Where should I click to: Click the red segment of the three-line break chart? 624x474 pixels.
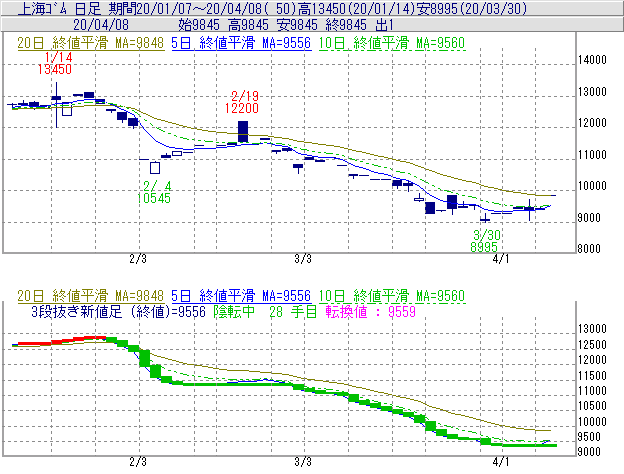point(62,340)
